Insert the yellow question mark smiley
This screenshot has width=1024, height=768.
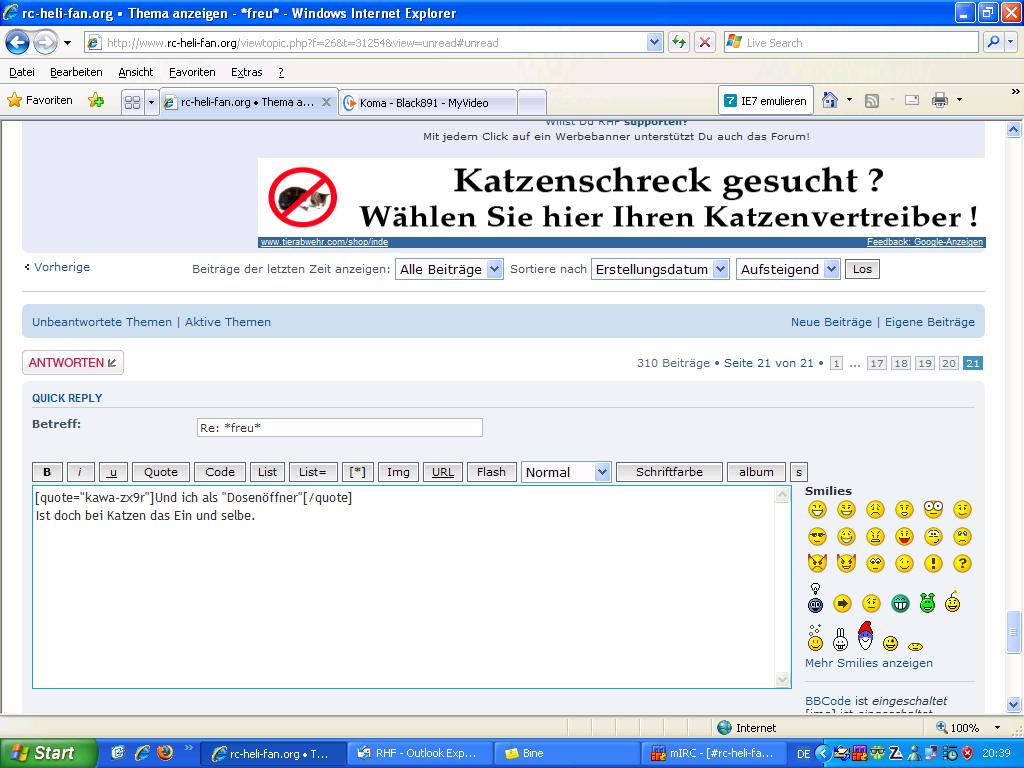click(962, 564)
